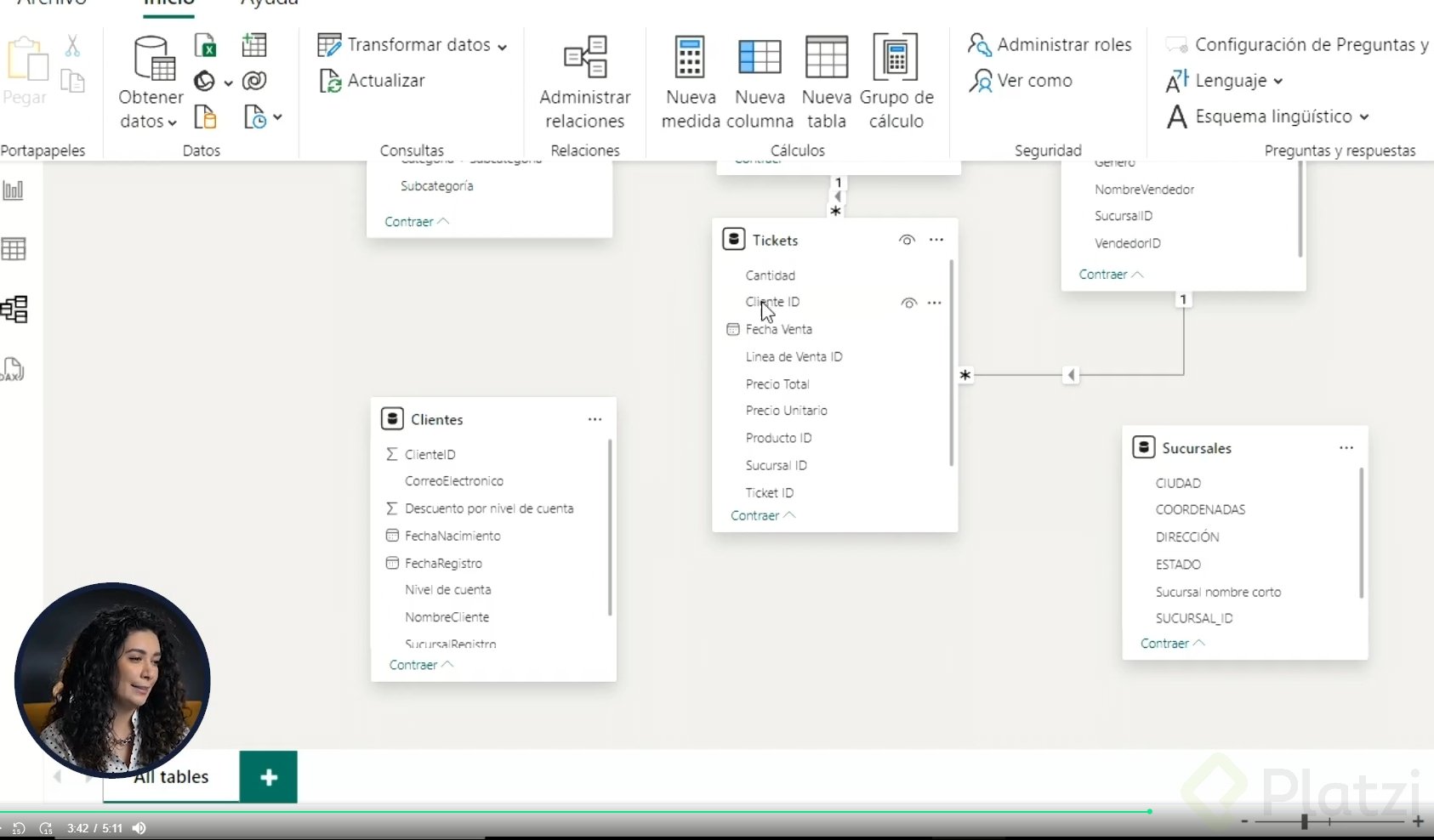Open more options for Clientes table
This screenshot has height=840, width=1434.
pos(595,419)
